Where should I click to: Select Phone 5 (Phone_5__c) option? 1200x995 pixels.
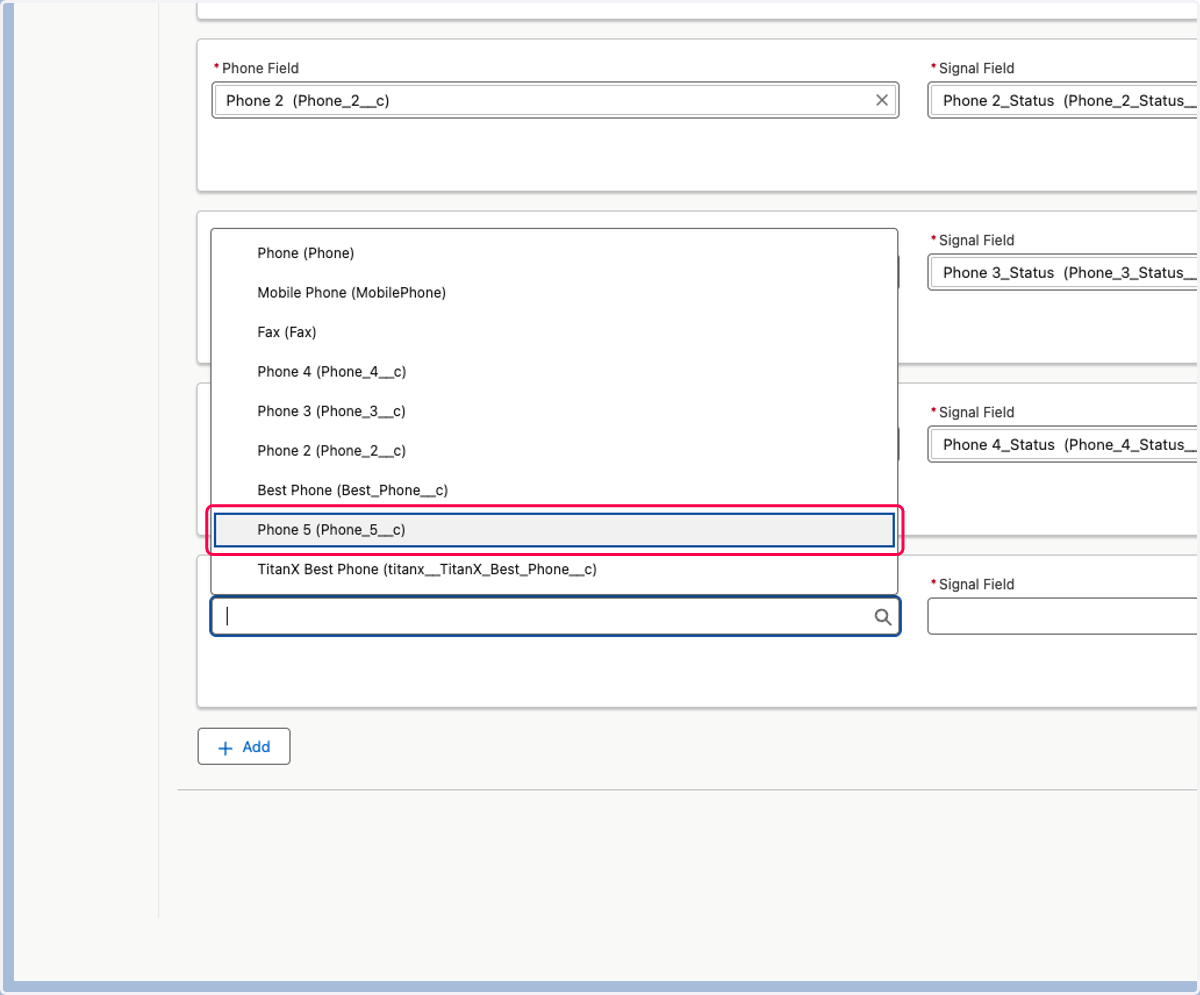tap(554, 530)
